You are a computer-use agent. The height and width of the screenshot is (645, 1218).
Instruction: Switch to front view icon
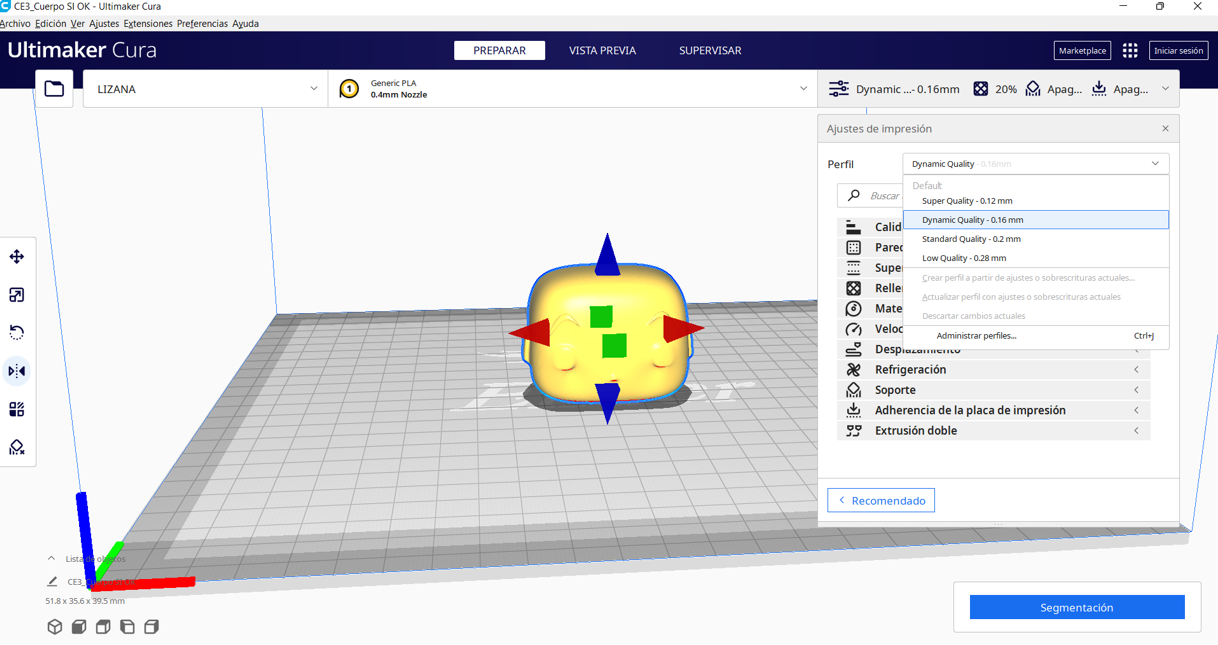79,627
